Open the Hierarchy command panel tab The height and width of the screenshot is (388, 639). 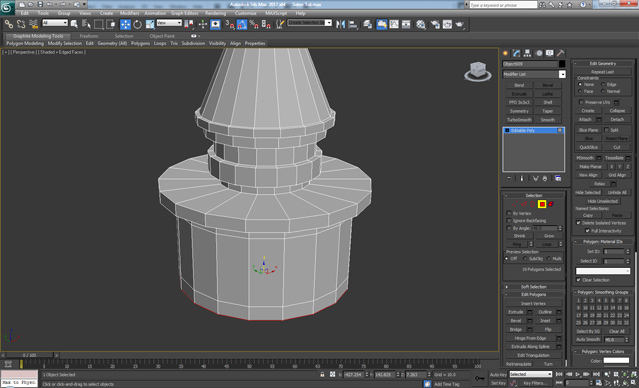pyautogui.click(x=528, y=53)
